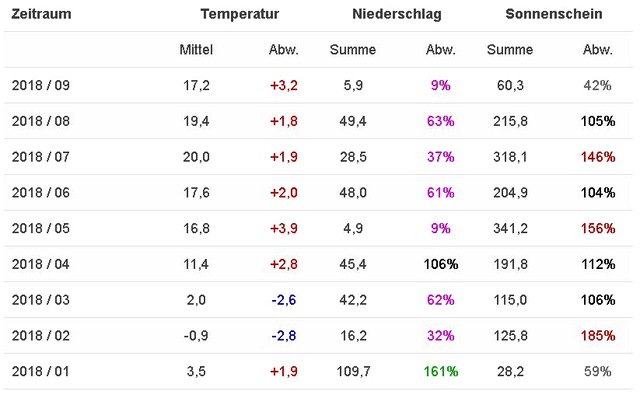Open the 2018 / 09 row
The height and width of the screenshot is (398, 640).
click(x=318, y=85)
